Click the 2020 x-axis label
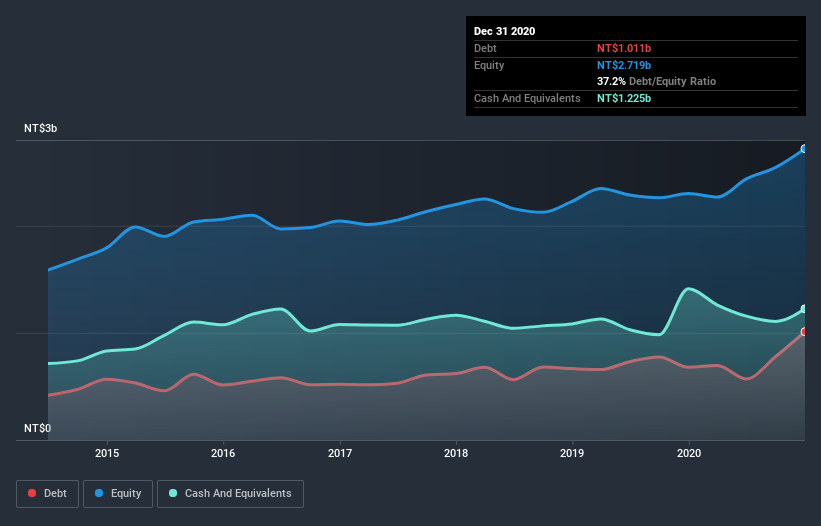821x526 pixels. pyautogui.click(x=689, y=453)
